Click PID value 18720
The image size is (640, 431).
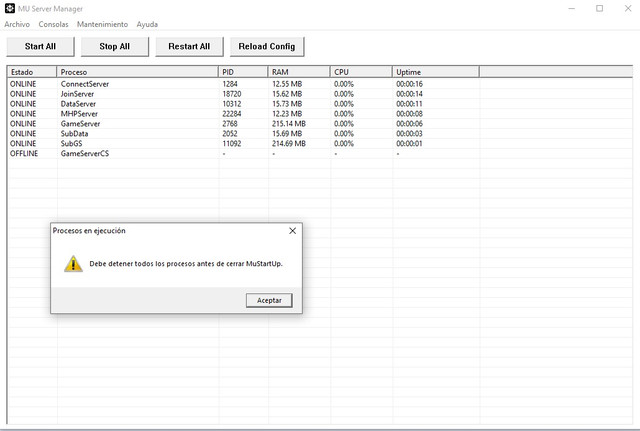232,94
